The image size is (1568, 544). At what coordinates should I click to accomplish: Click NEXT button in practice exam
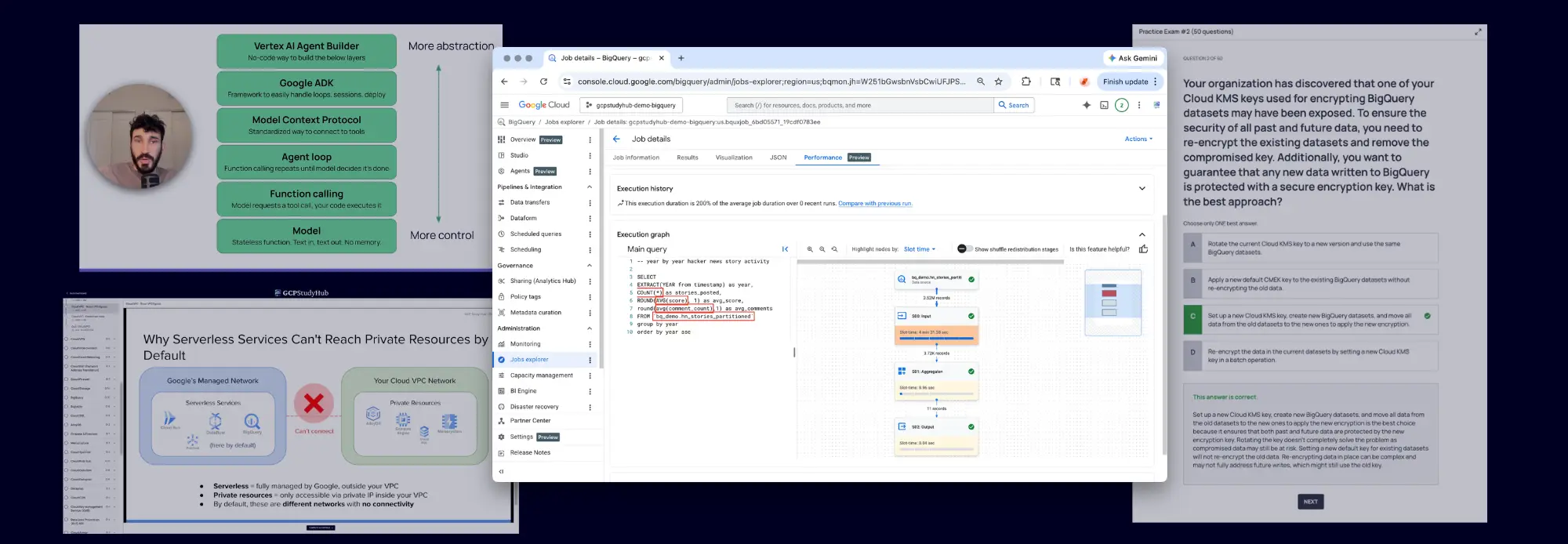[1310, 502]
